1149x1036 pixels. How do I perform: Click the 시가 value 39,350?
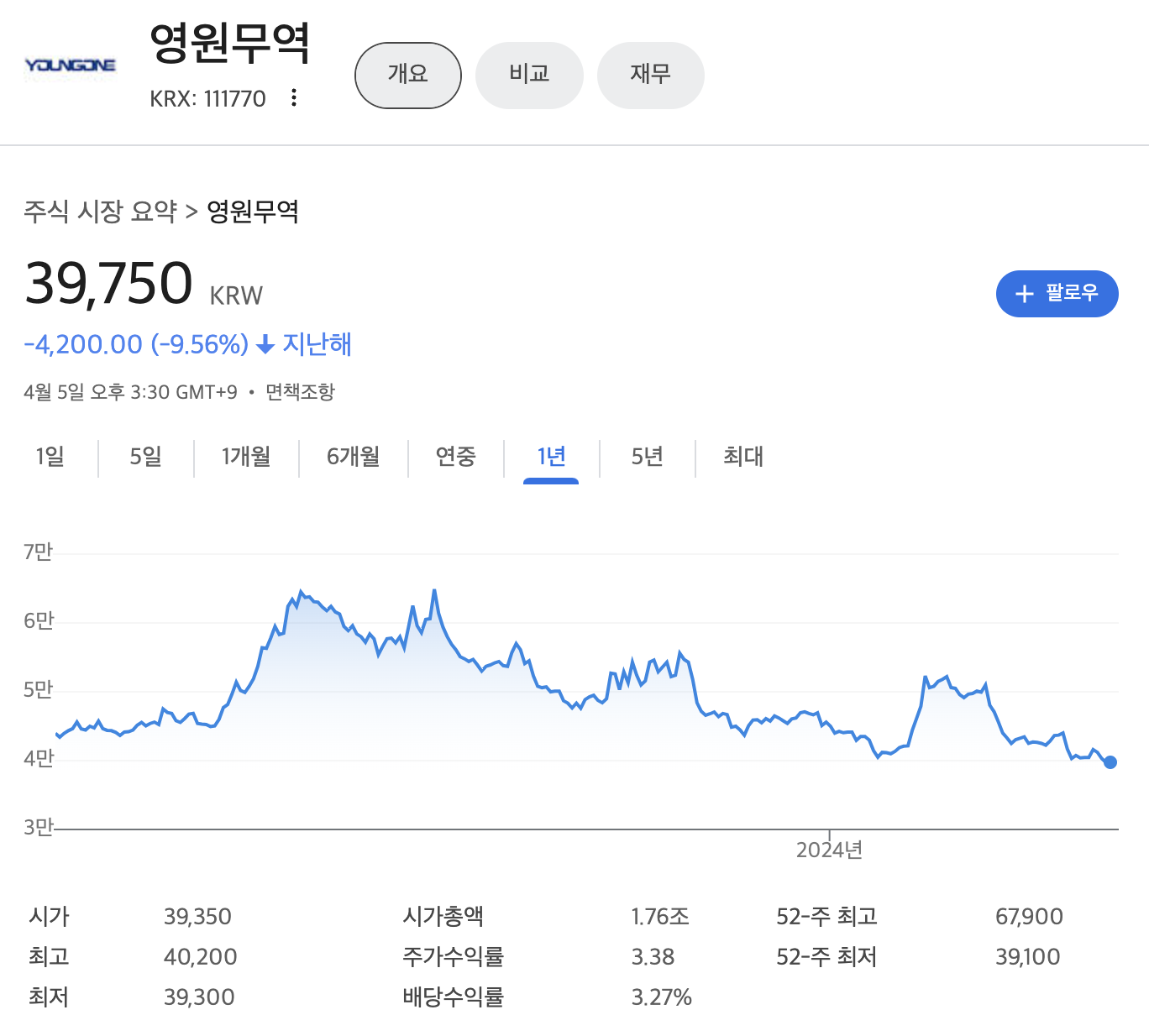197,917
